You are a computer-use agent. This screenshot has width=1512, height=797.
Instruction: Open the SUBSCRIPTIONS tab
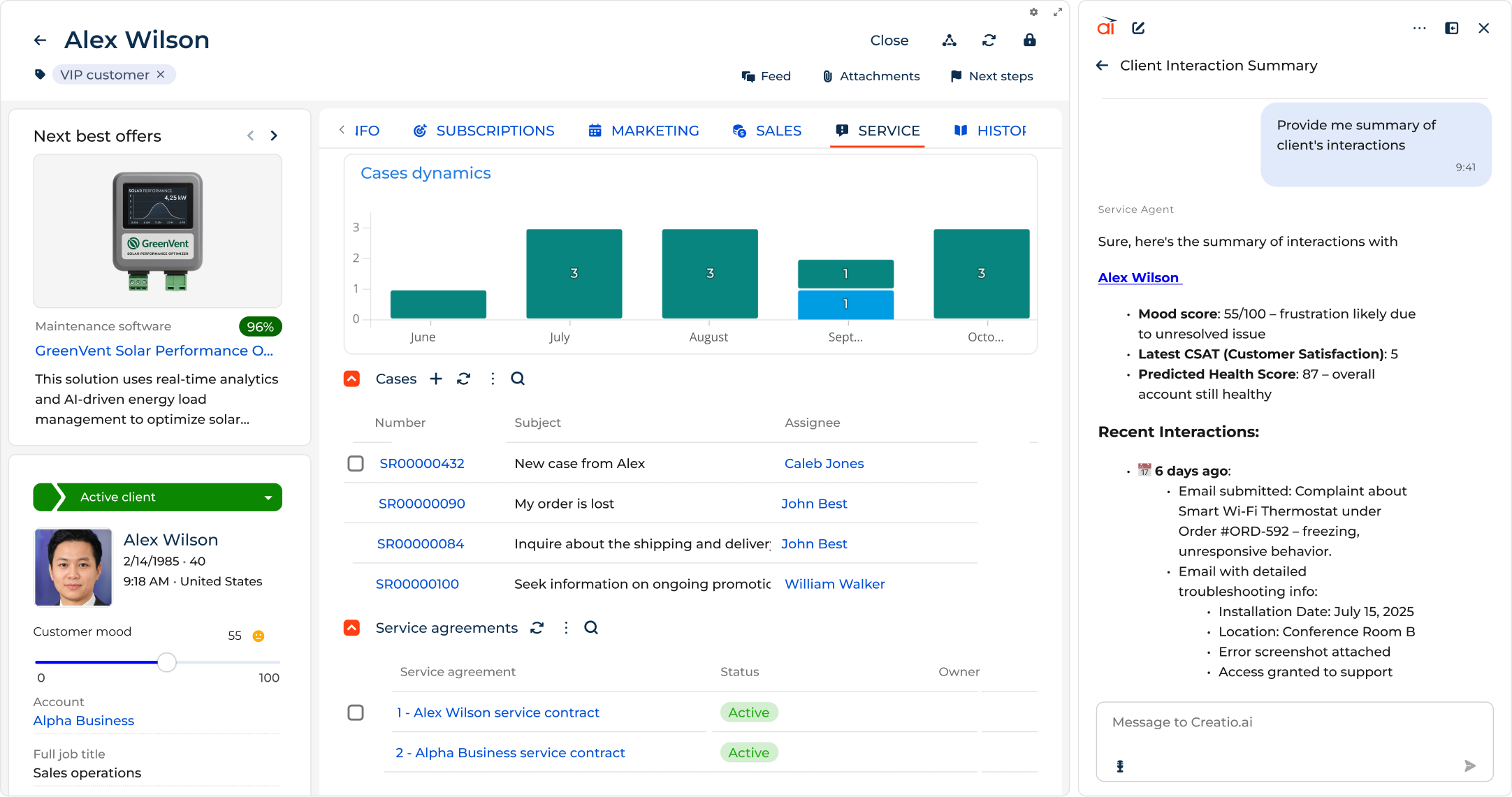click(495, 131)
